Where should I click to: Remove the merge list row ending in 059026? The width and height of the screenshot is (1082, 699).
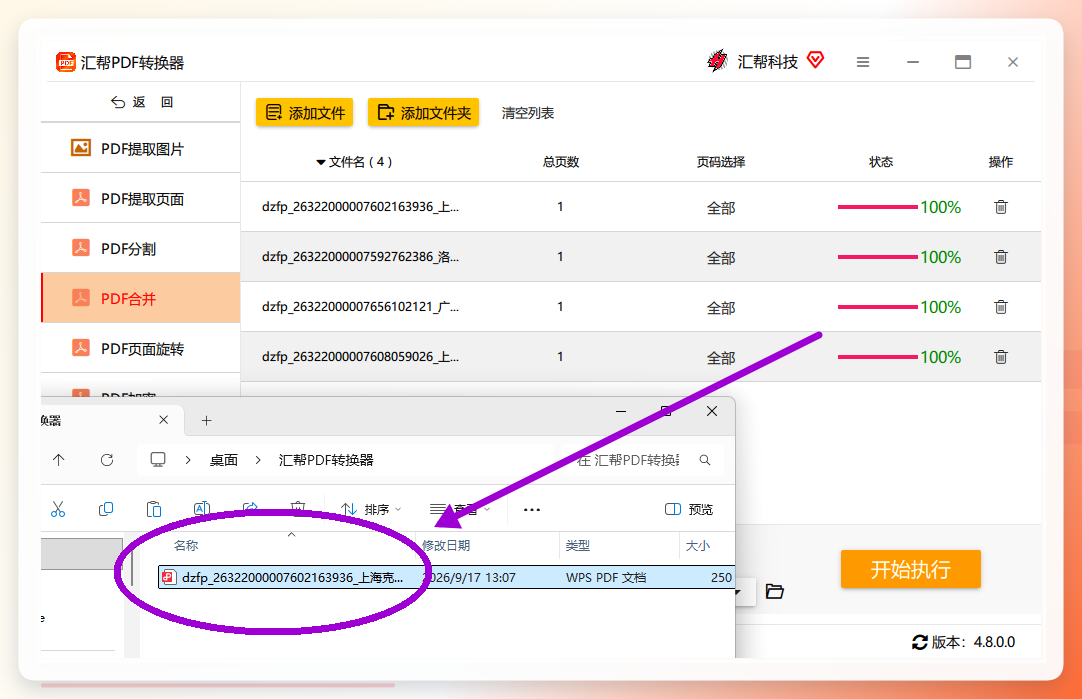coord(1001,357)
